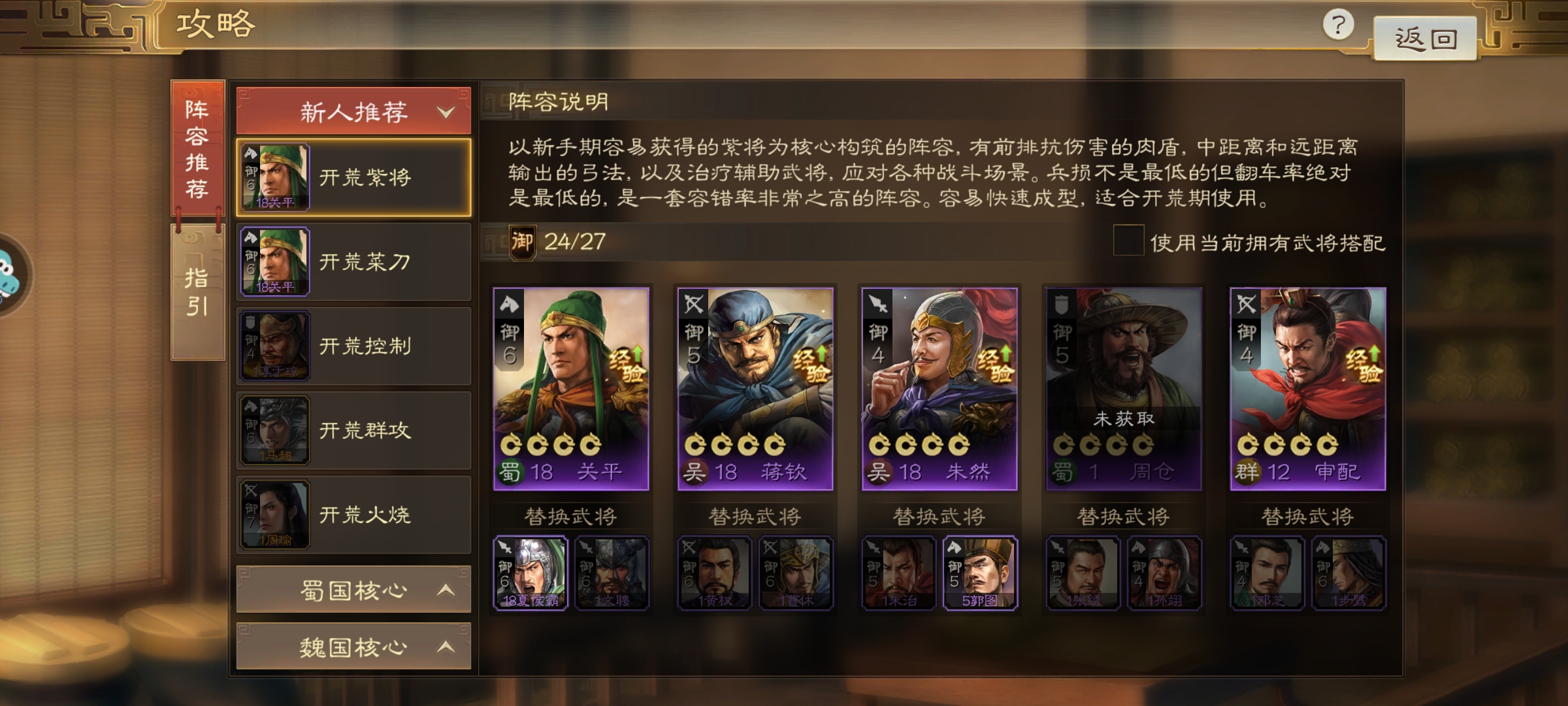The width and height of the screenshot is (1568, 706).
Task: Select the 朱然 general card
Action: point(939,389)
